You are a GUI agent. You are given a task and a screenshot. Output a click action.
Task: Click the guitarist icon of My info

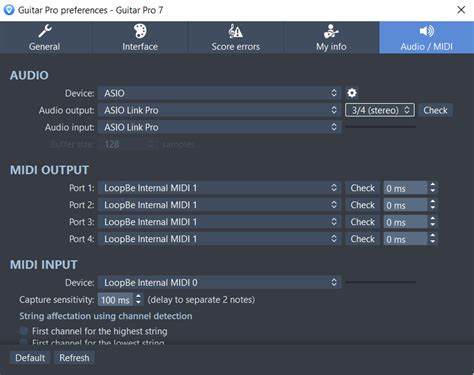(x=331, y=31)
